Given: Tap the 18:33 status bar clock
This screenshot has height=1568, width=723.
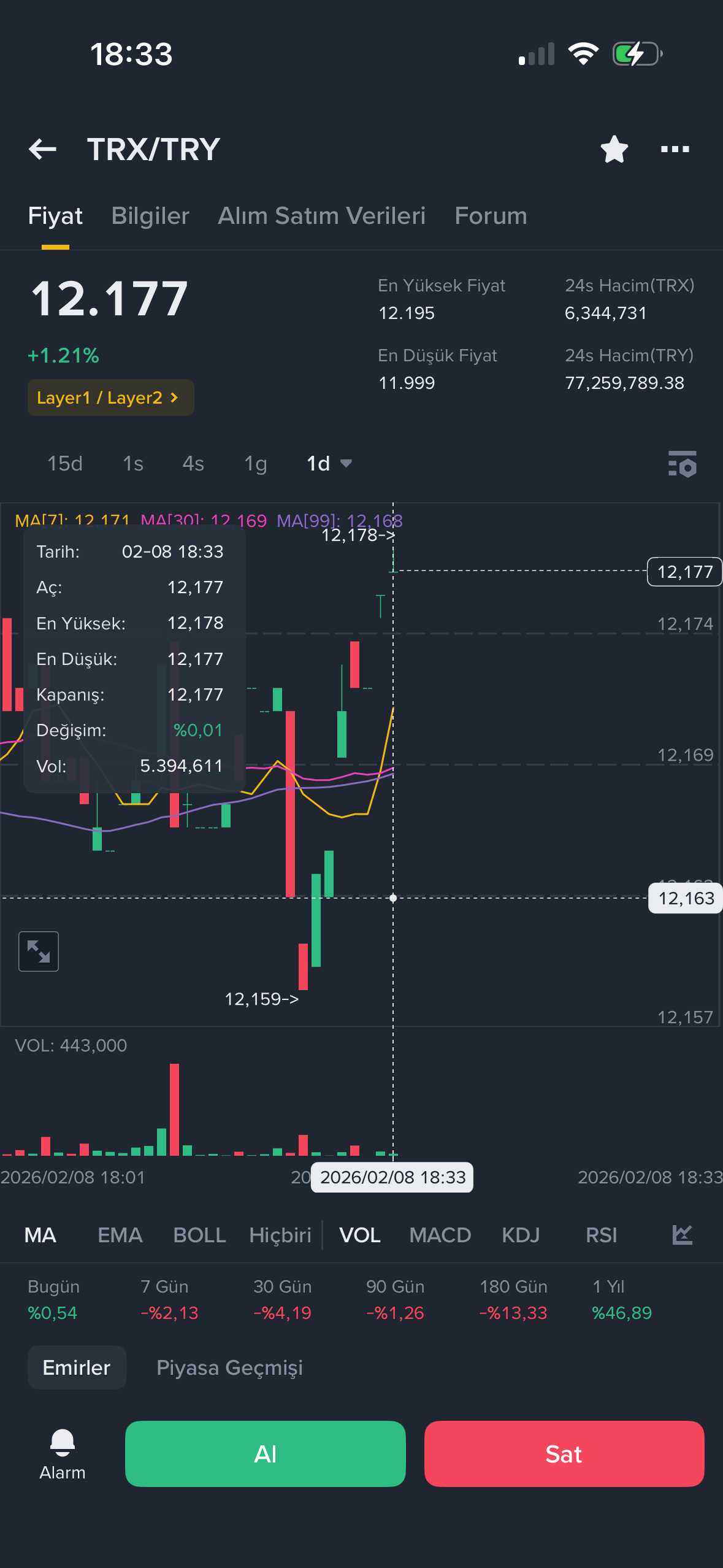Looking at the screenshot, I should click(131, 54).
